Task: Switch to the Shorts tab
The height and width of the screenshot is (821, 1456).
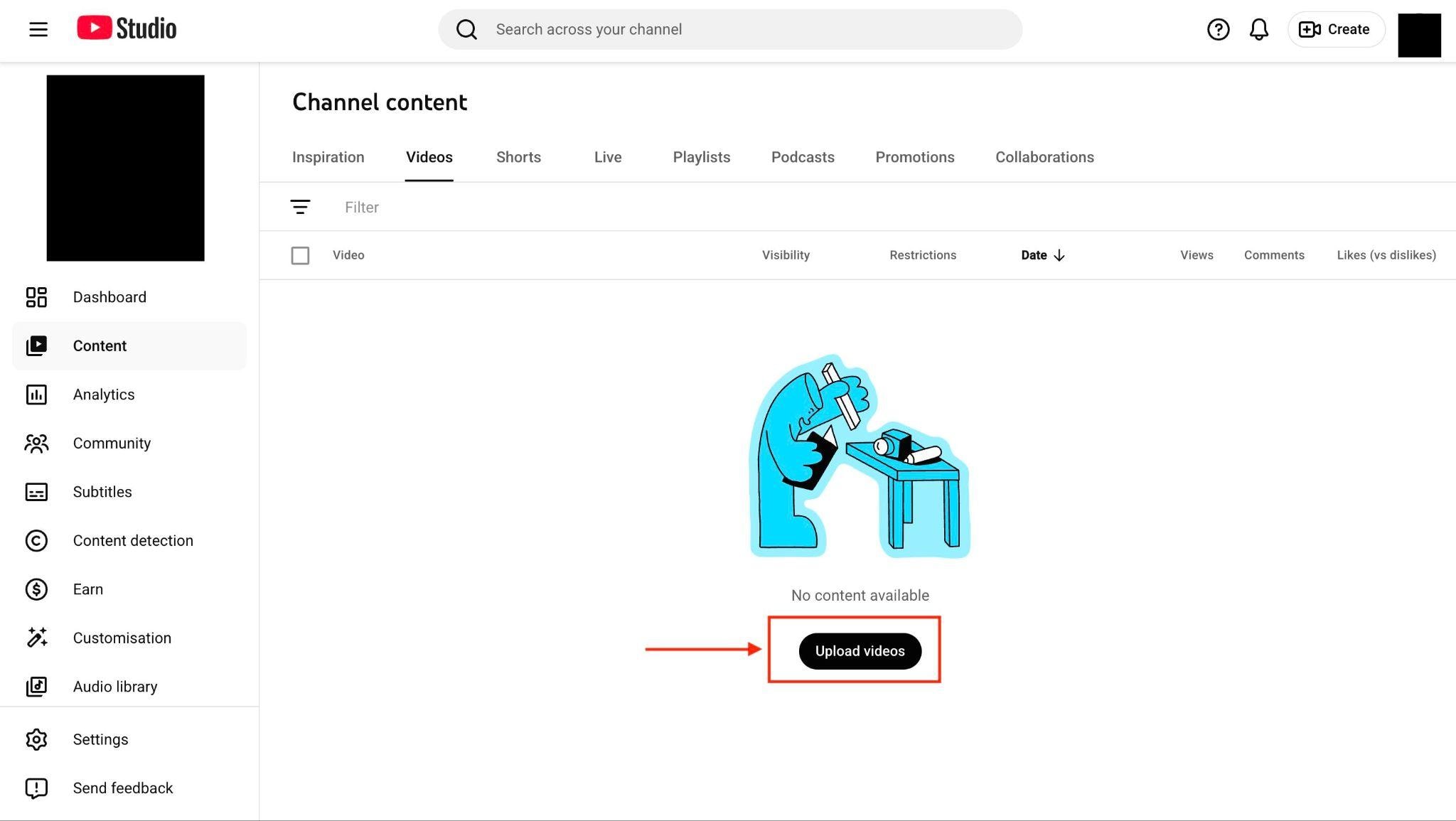Action: coord(518,157)
